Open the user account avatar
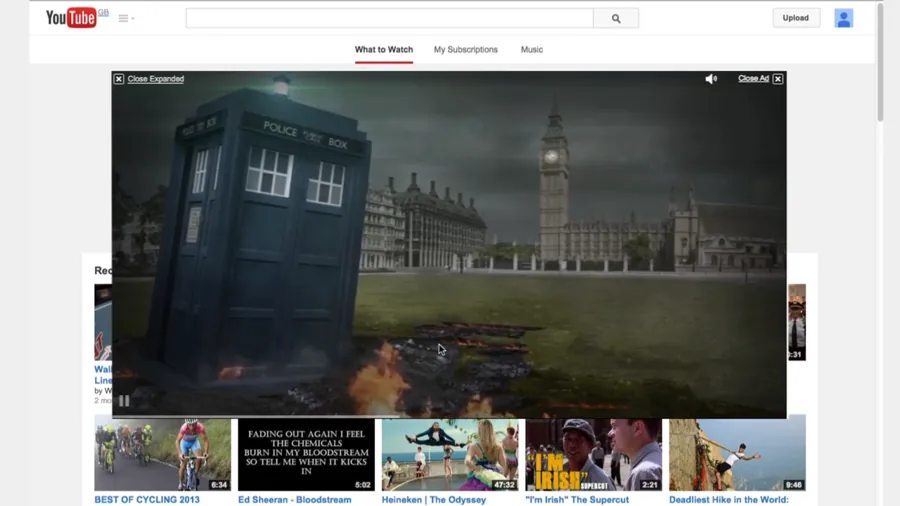 click(843, 18)
